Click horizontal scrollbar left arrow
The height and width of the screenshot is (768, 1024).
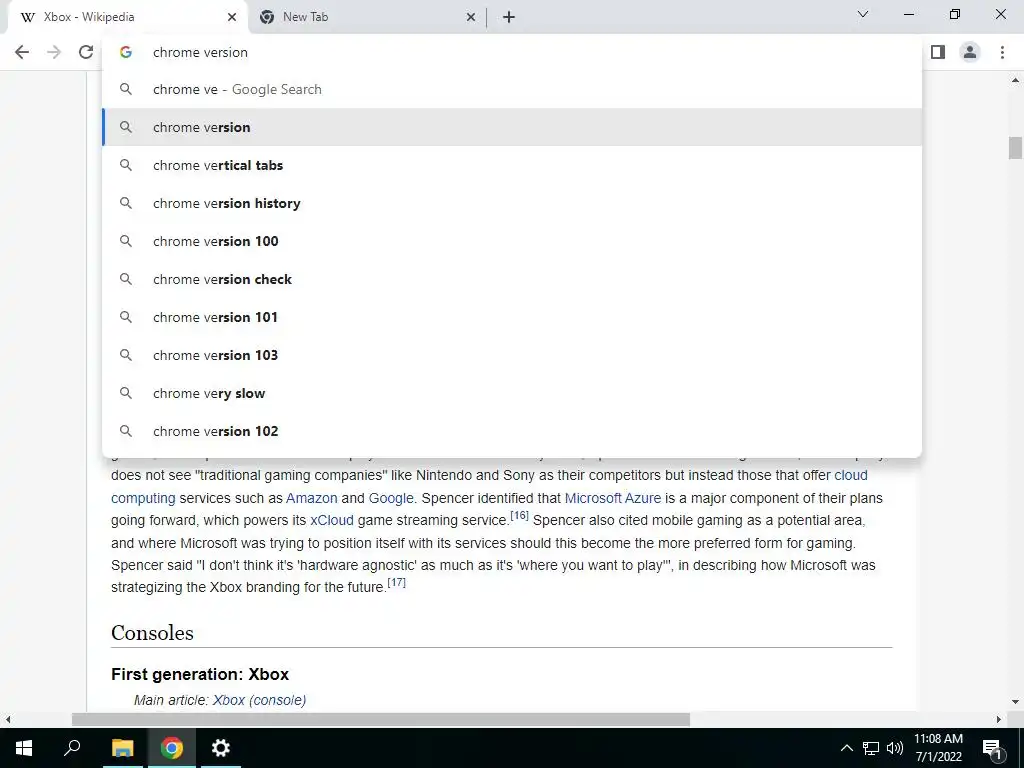(x=8, y=720)
